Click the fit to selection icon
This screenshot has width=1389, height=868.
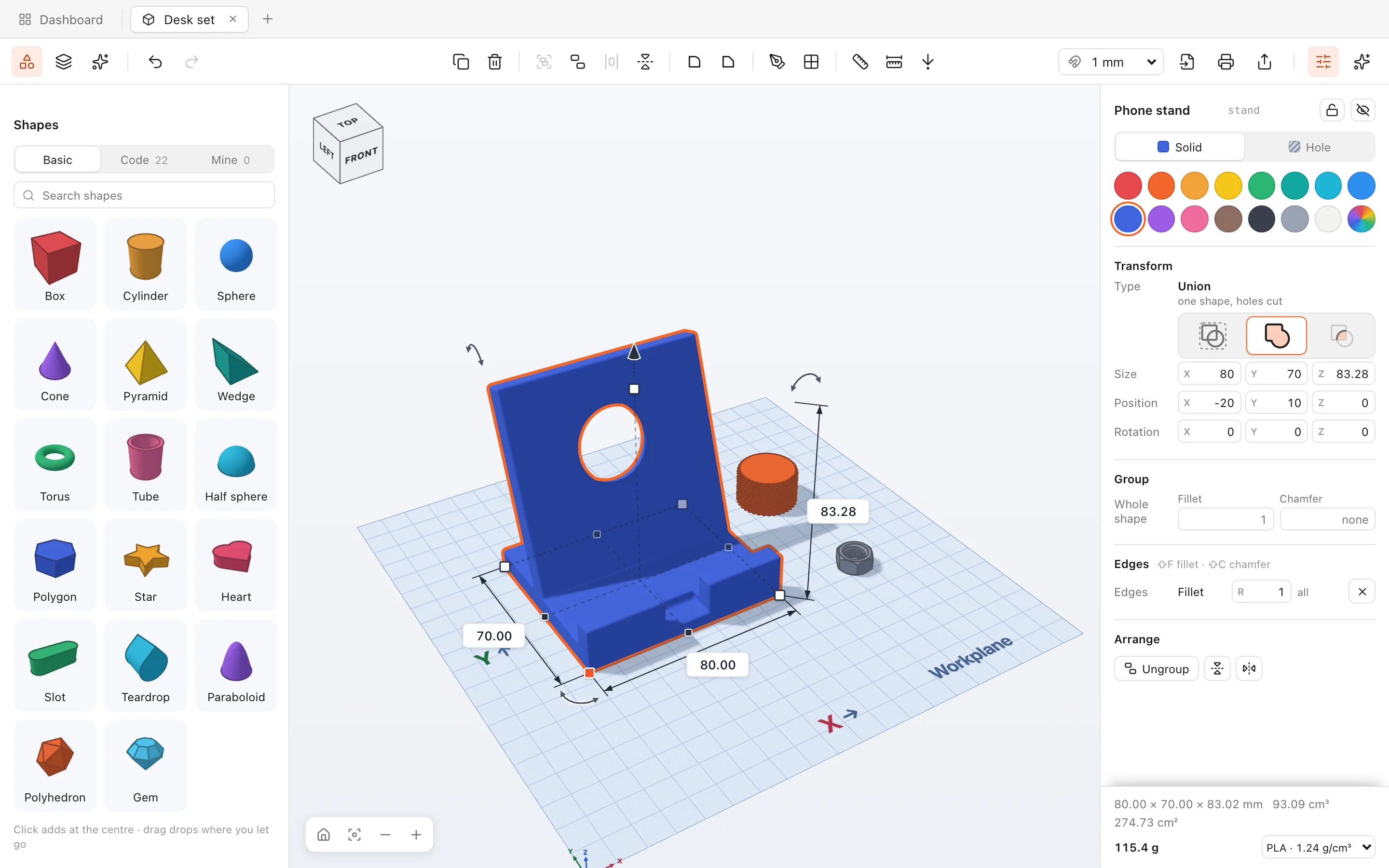pos(354,834)
